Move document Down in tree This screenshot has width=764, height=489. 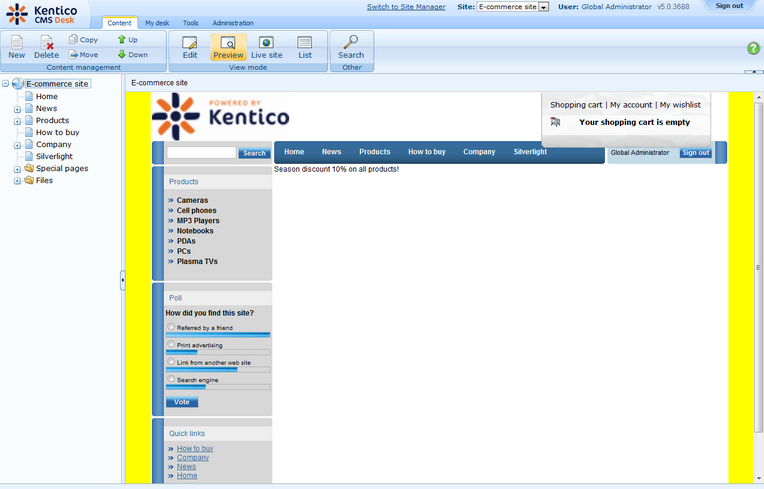pos(133,55)
